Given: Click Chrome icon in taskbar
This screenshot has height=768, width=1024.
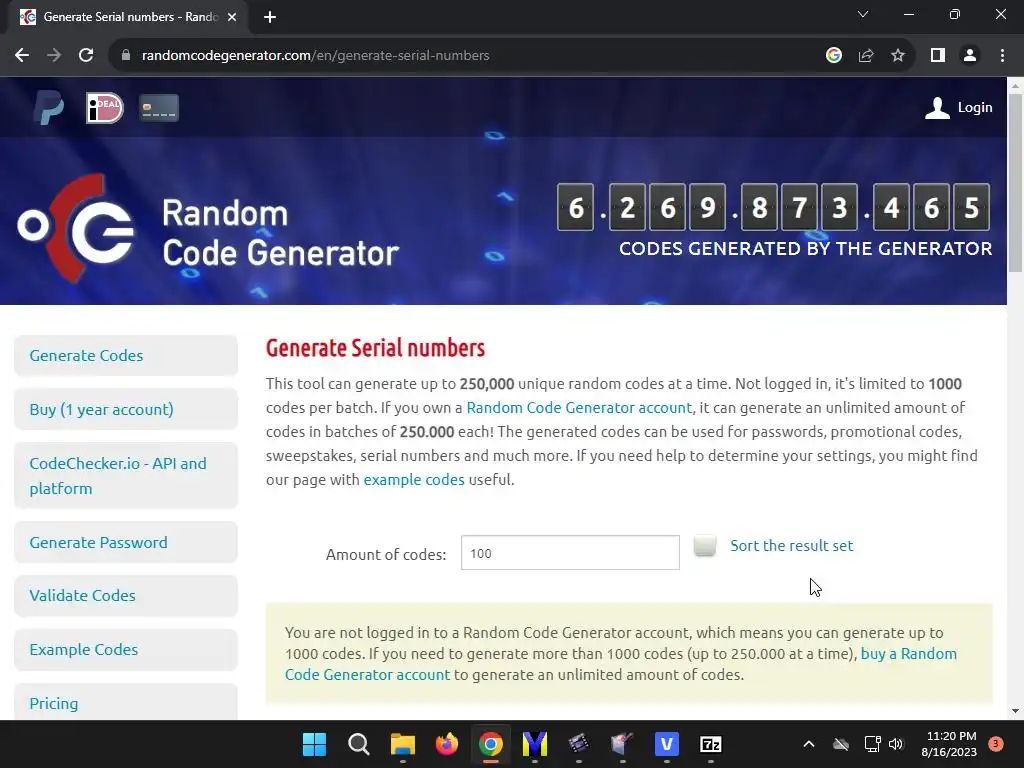Looking at the screenshot, I should click(490, 744).
